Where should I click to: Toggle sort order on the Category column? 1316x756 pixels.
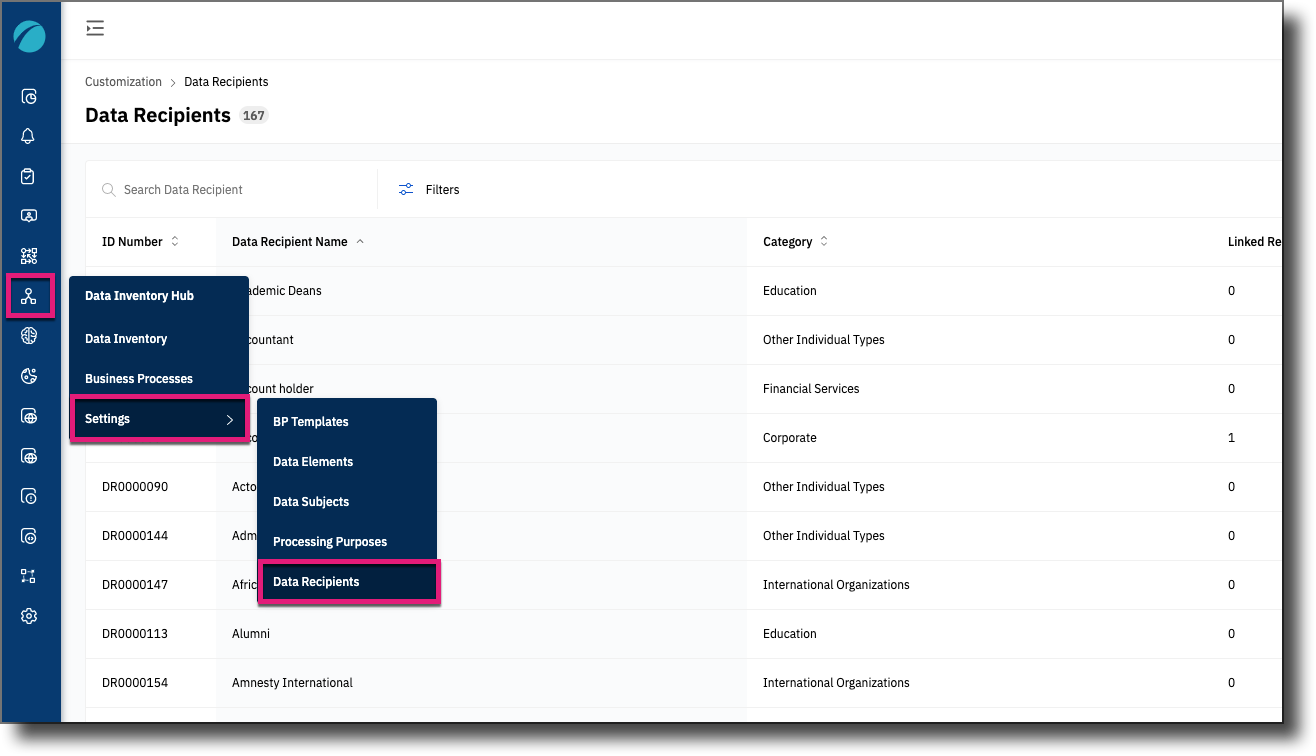(823, 241)
